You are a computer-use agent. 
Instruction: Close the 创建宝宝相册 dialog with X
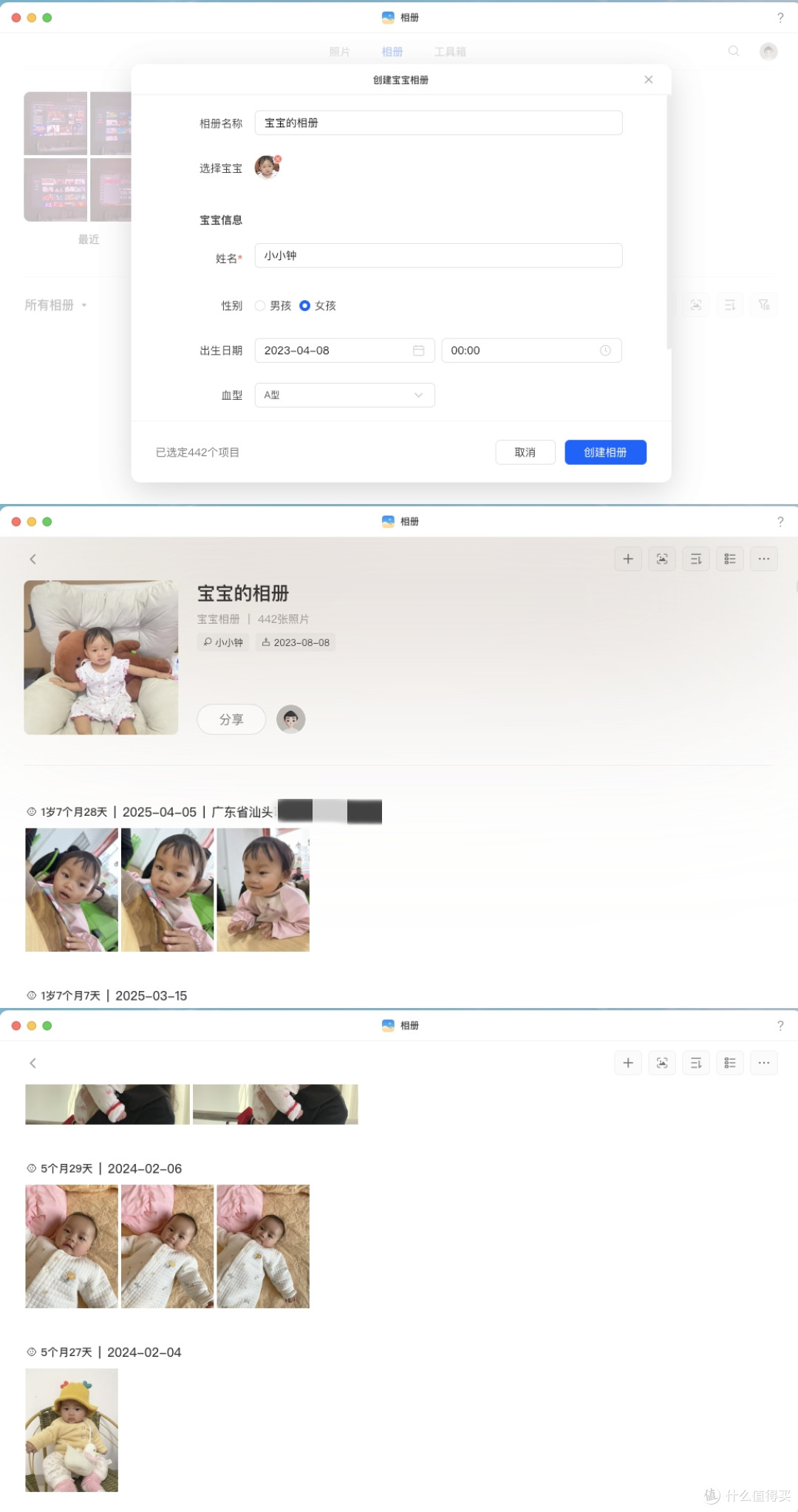(648, 80)
